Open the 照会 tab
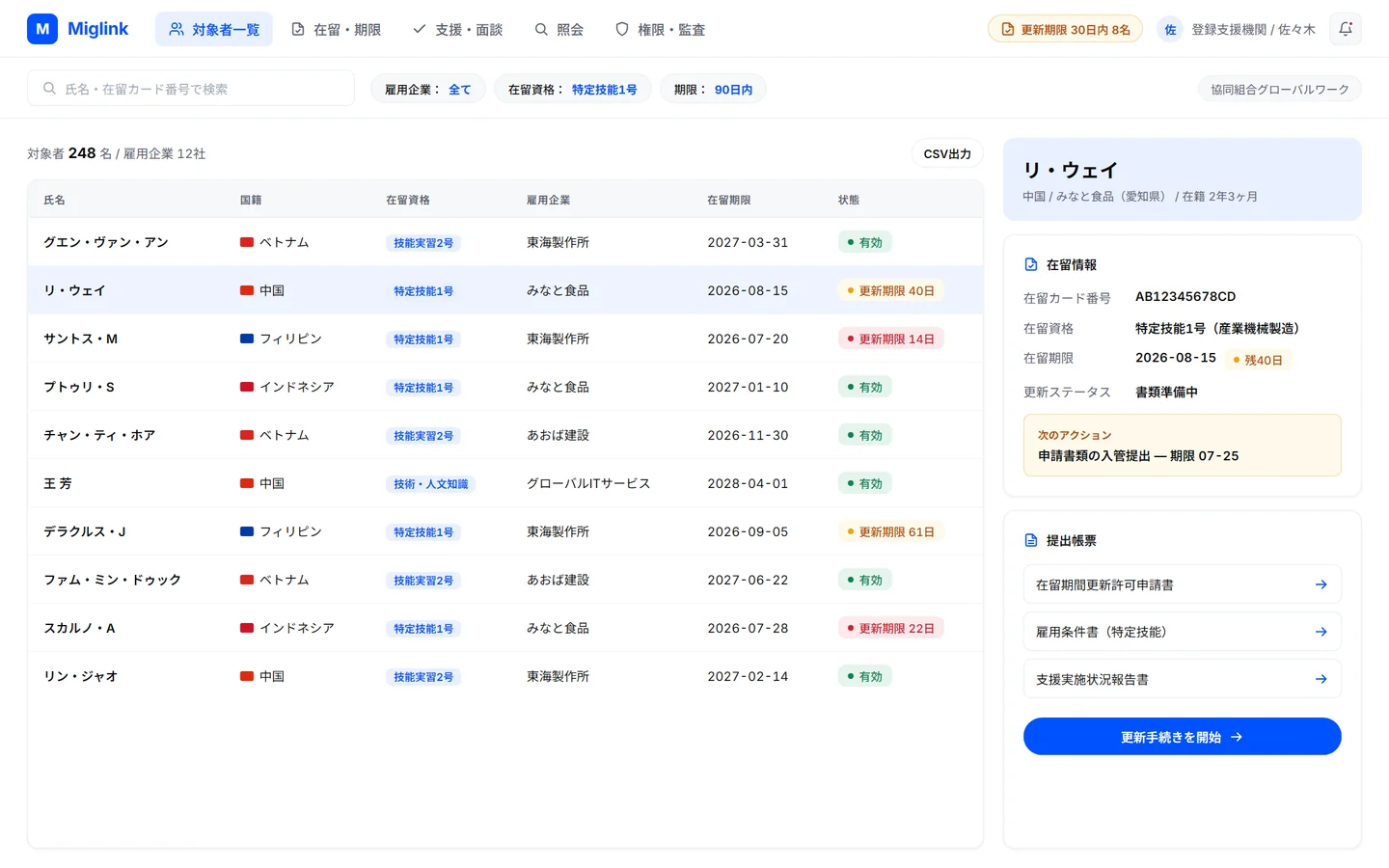 pyautogui.click(x=559, y=29)
